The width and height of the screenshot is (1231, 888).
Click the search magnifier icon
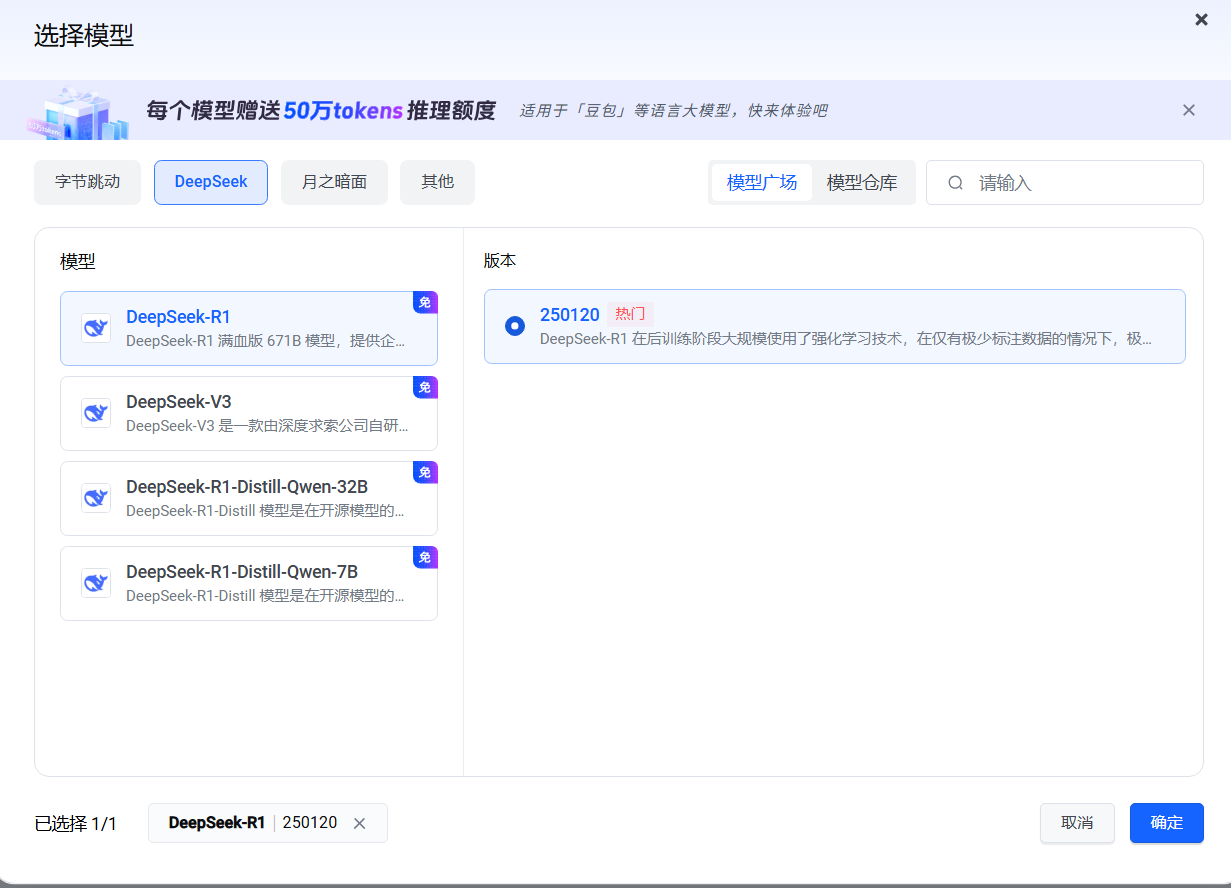(956, 183)
